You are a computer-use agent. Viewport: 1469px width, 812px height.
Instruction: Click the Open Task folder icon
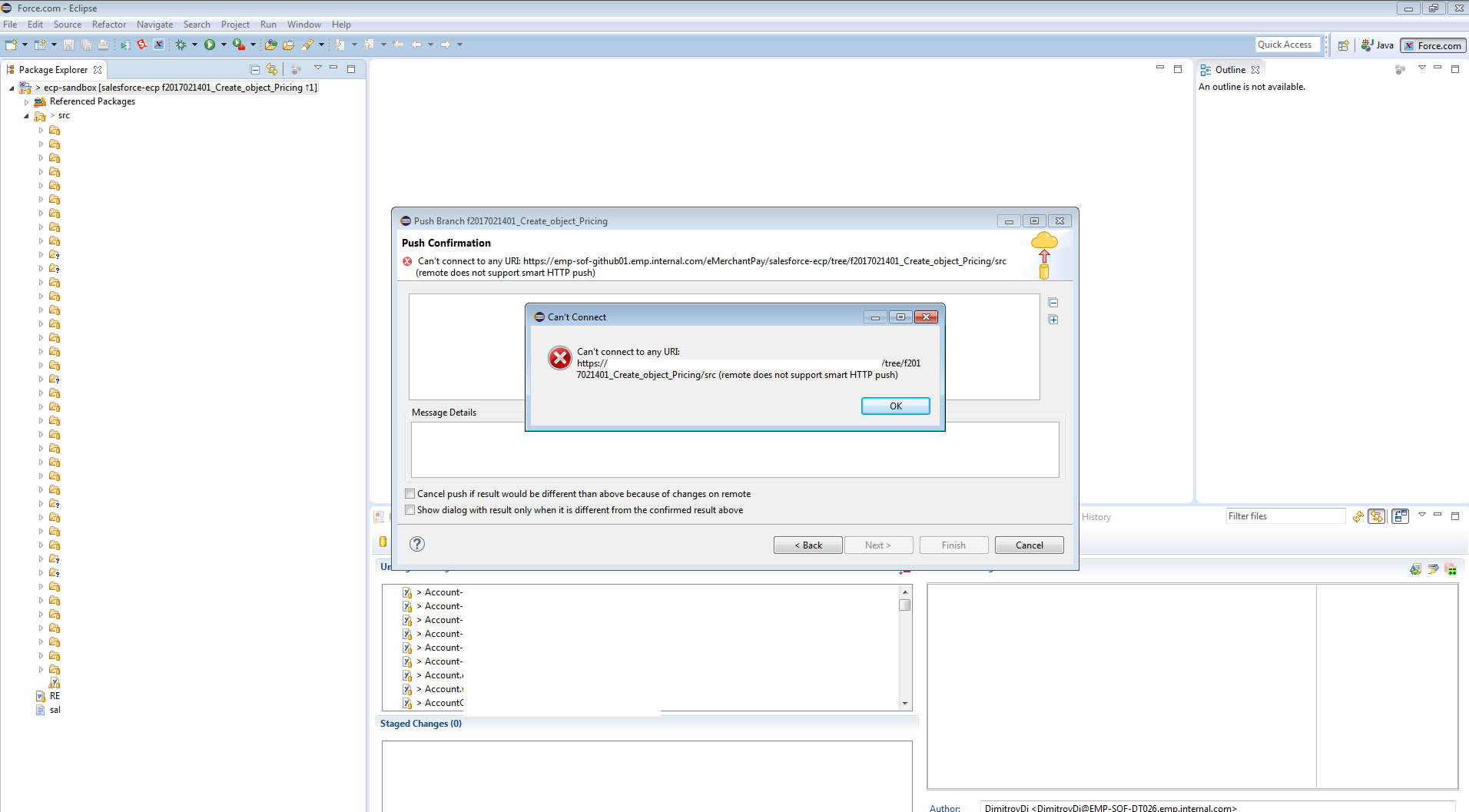(288, 45)
